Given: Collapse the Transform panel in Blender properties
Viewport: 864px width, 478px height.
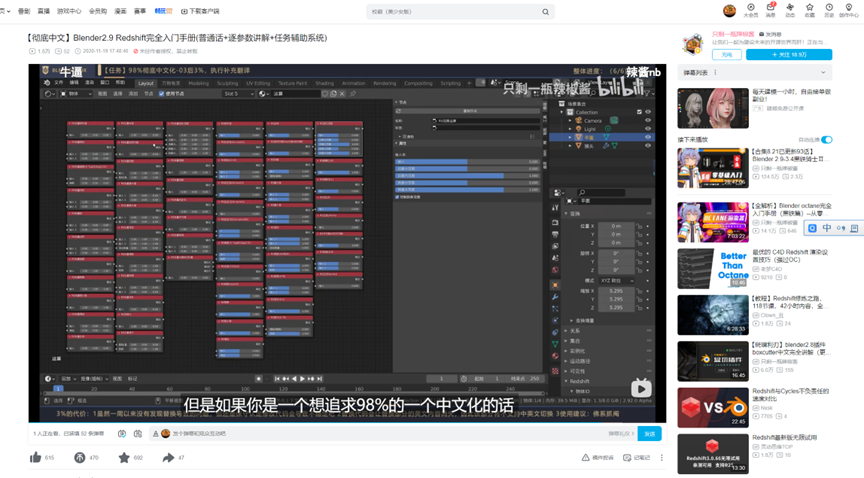Looking at the screenshot, I should click(566, 213).
